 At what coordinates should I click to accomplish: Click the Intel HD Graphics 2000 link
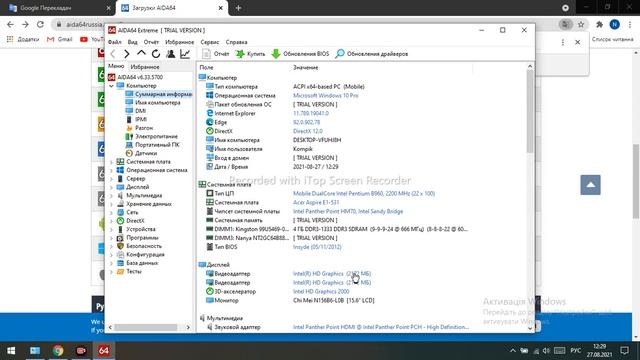(321, 291)
